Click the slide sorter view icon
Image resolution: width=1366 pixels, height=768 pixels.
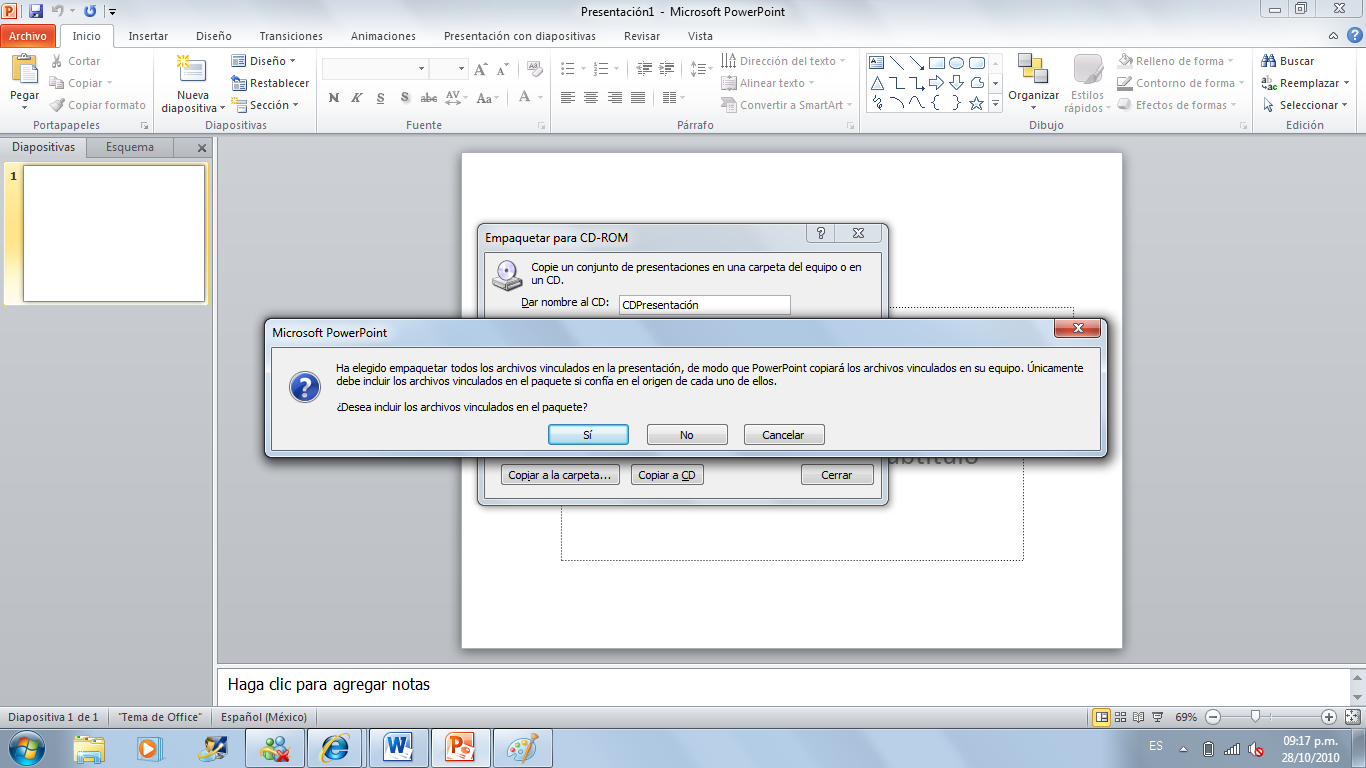tap(1120, 717)
